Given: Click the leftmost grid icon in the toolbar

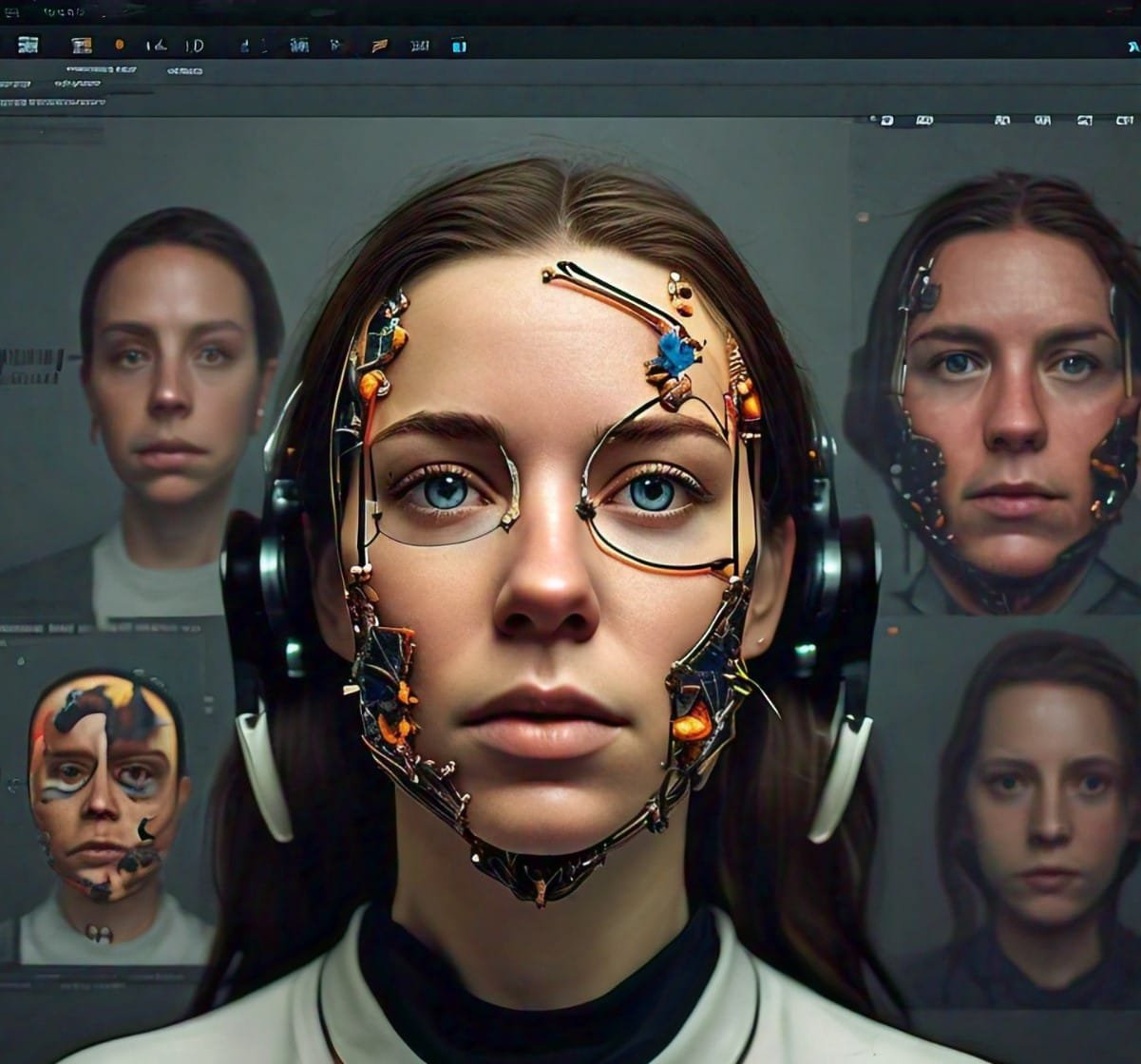Looking at the screenshot, I should [x=30, y=44].
